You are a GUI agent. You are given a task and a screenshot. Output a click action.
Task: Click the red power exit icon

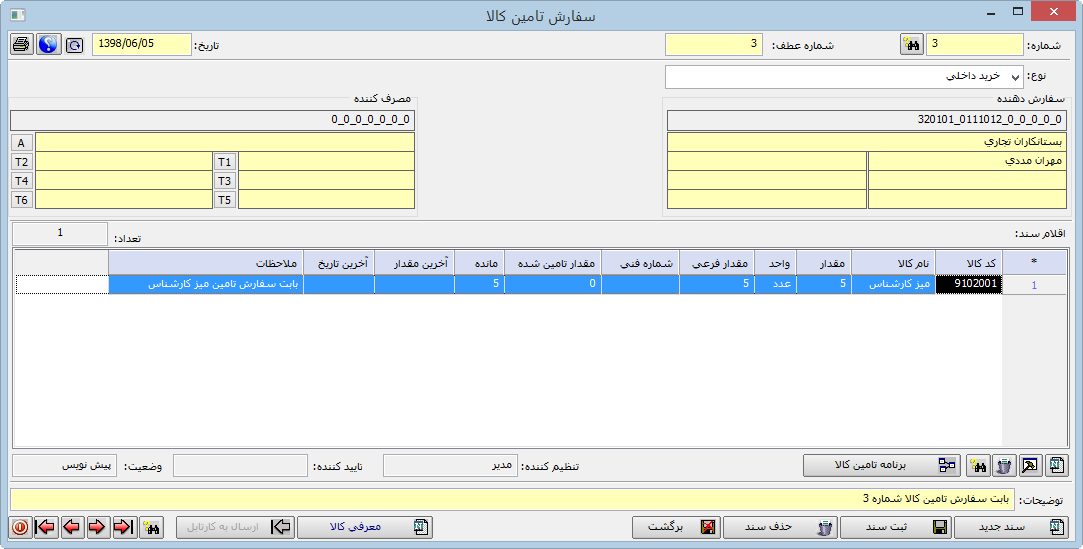click(20, 527)
